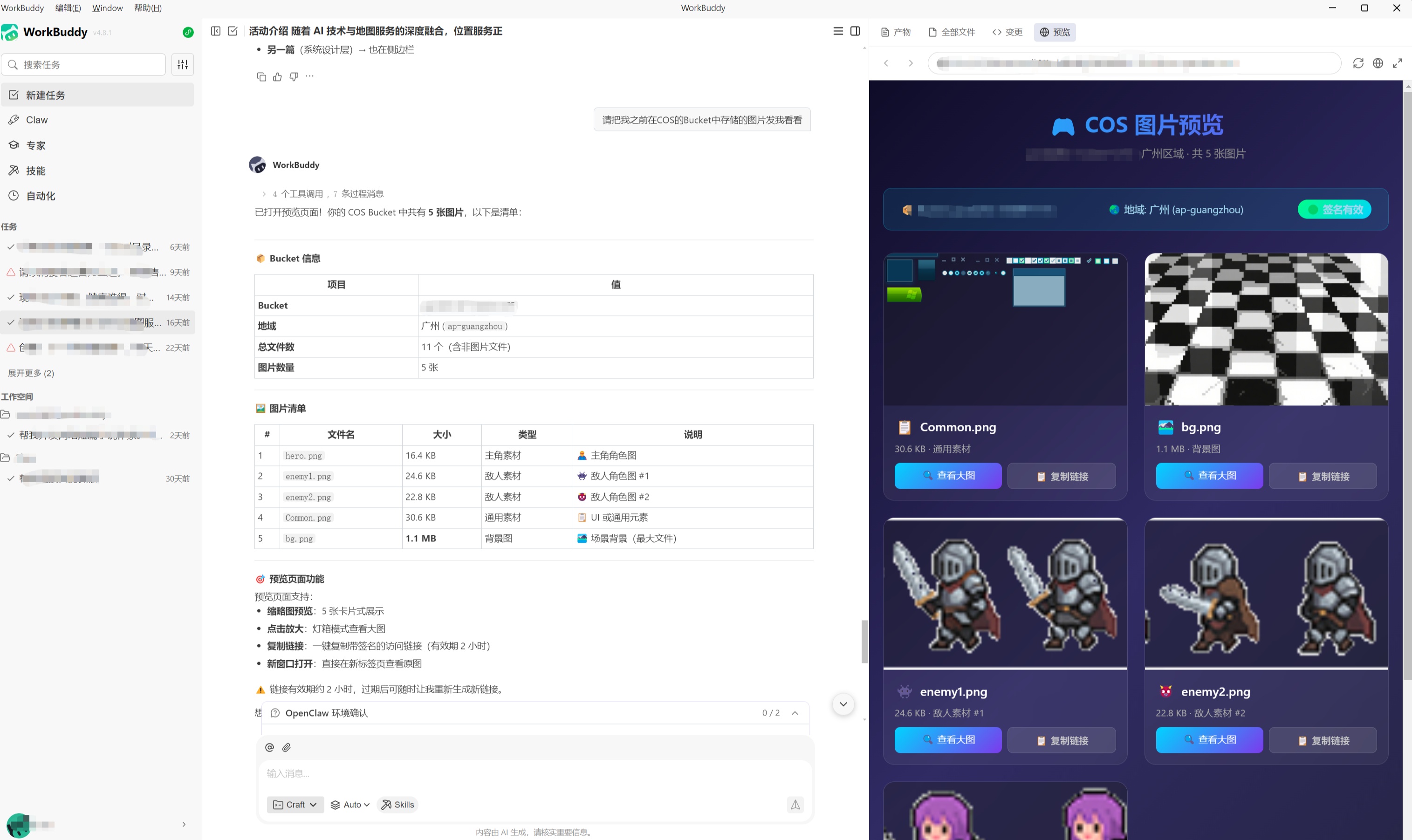Click the thumbs-up icon under the reply
The image size is (1412, 840).
[x=277, y=76]
